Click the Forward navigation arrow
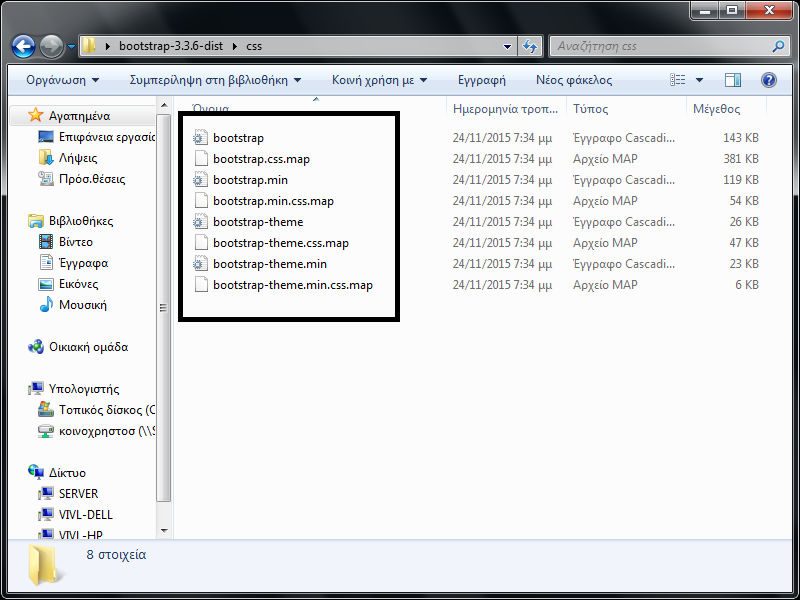800x600 pixels. (x=51, y=46)
